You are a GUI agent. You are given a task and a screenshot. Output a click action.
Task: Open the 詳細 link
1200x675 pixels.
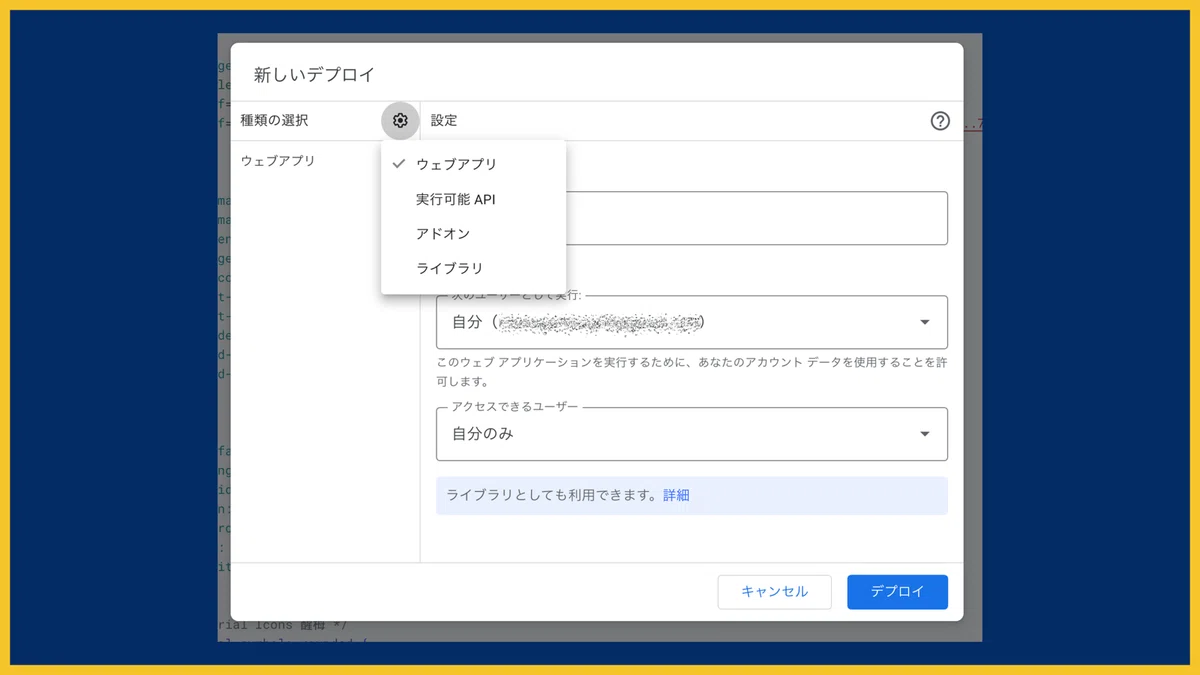click(x=676, y=495)
